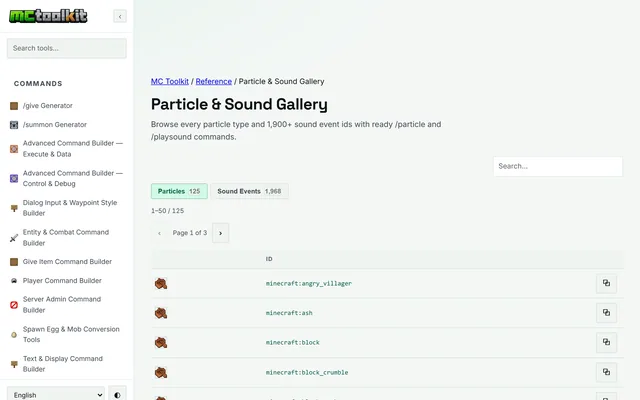Open Server Admin Command Builder link
This screenshot has width=640, height=400.
62,304
